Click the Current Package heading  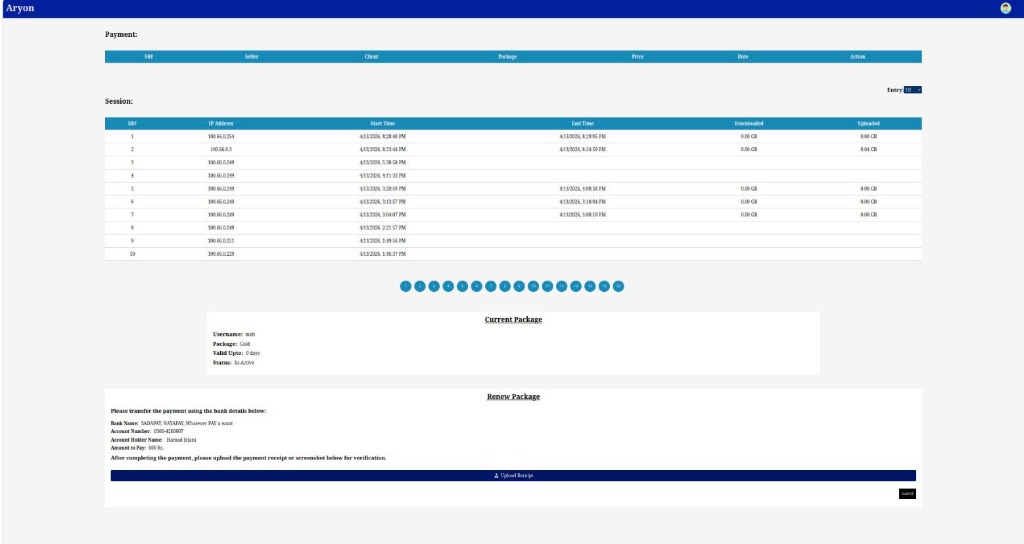pyautogui.click(x=513, y=319)
